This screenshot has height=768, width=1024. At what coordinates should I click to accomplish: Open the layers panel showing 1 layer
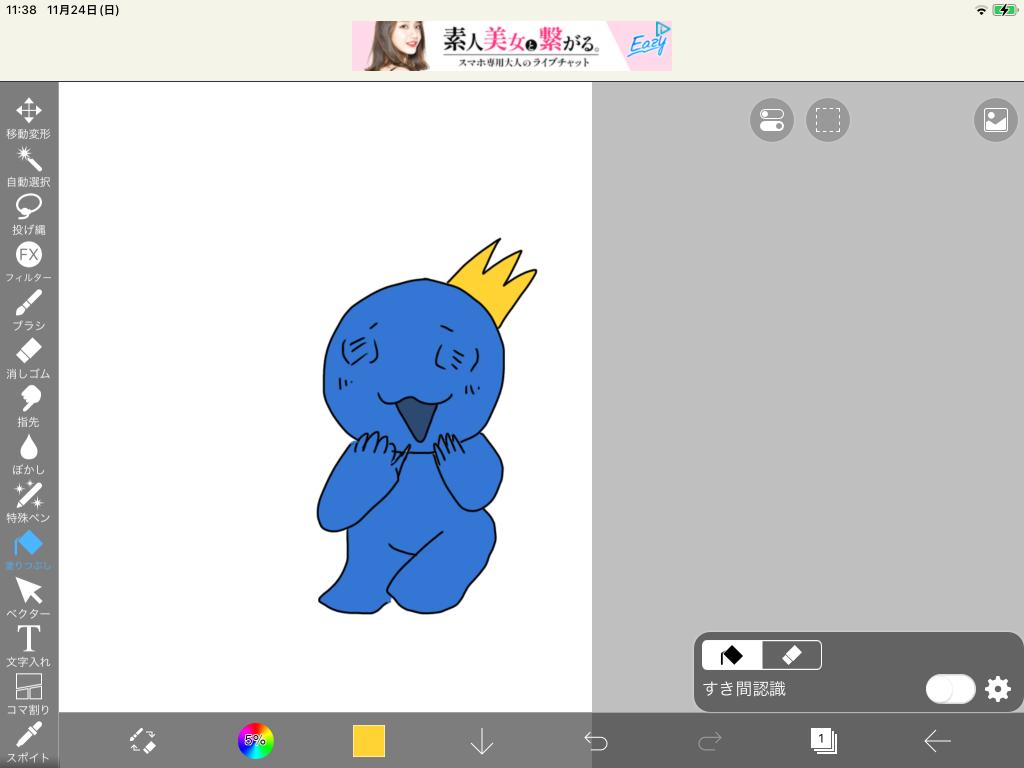click(823, 741)
